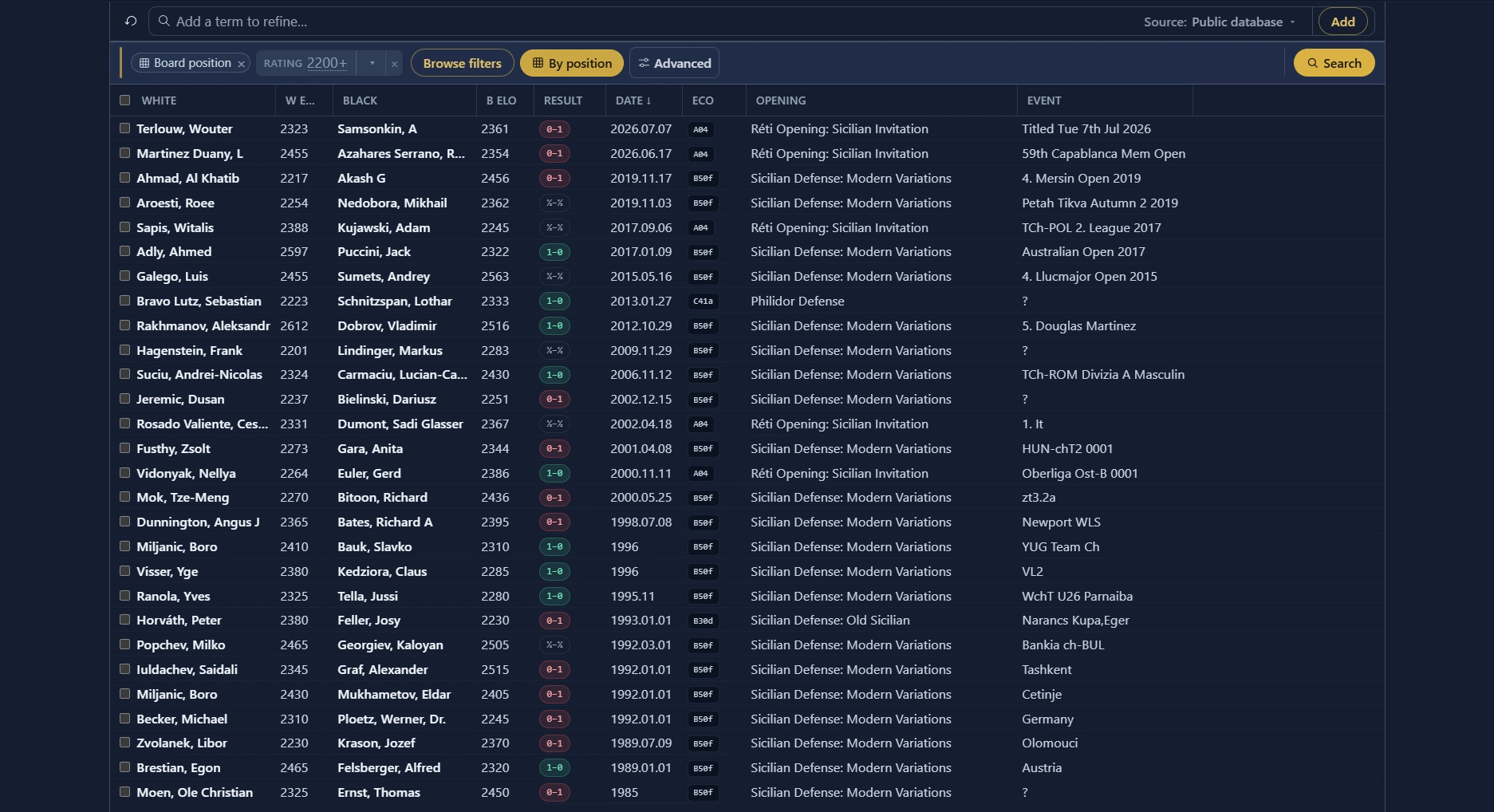Edit the rating value 2200+
Viewport: 1494px width, 812px height.
point(327,63)
